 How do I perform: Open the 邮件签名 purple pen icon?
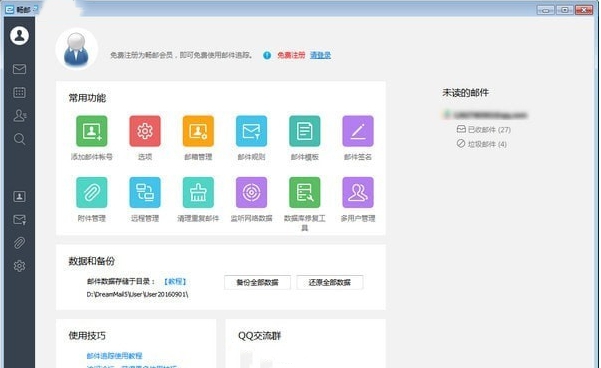358,131
